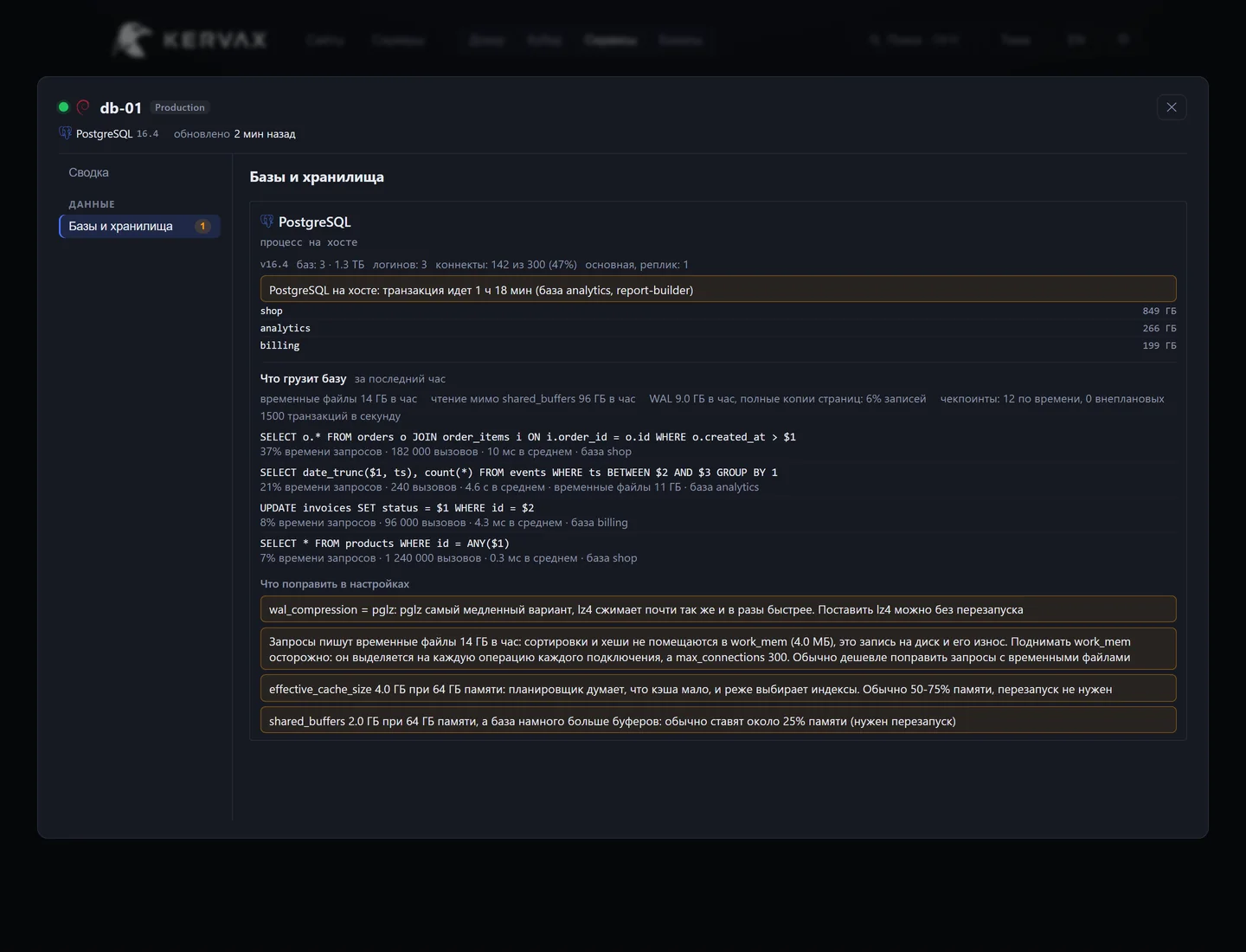Viewport: 1246px width, 952px height.
Task: Click the основная, реплик: 1 status
Action: tap(637, 265)
